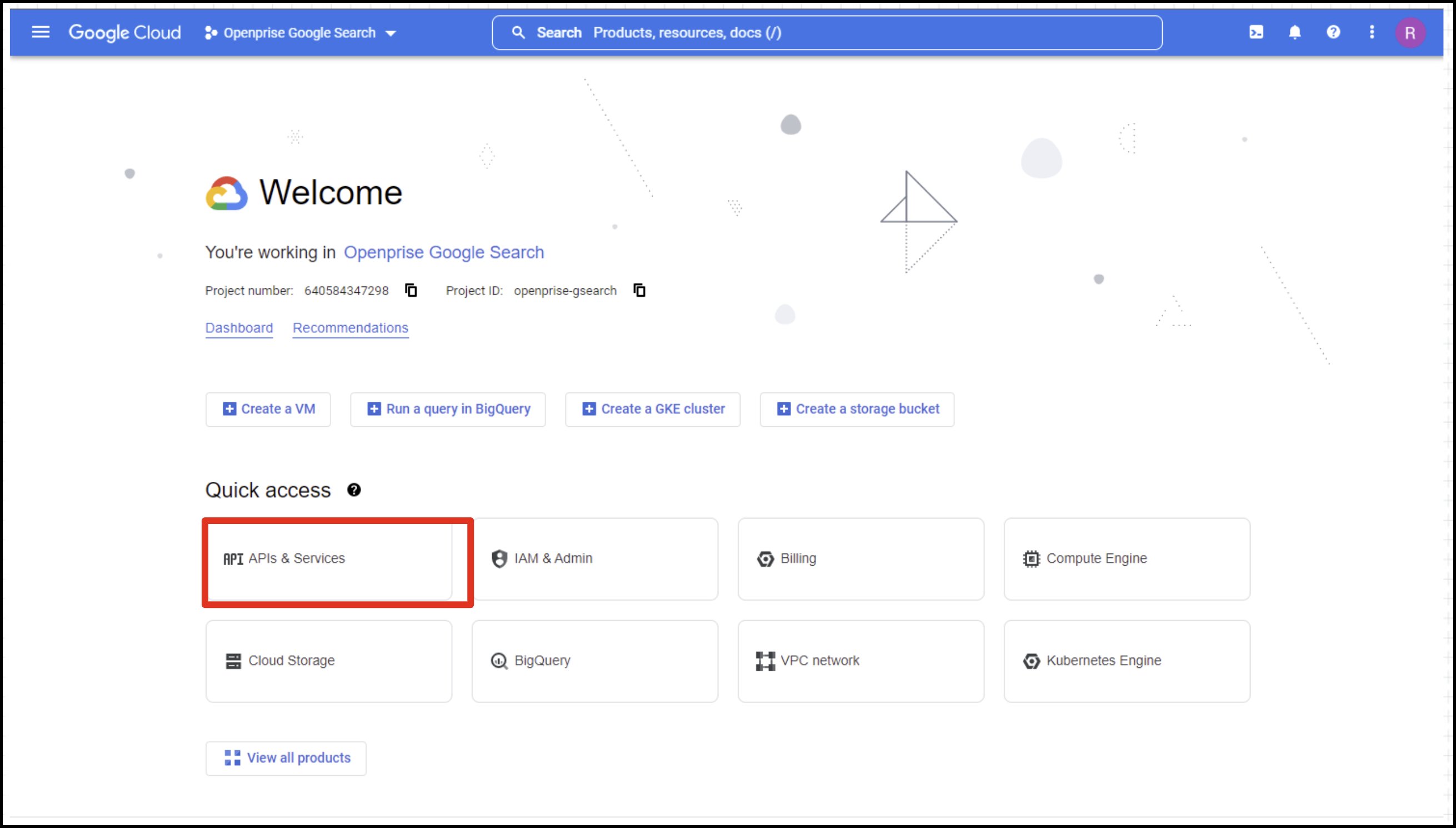The height and width of the screenshot is (828, 1456).
Task: Open the help question mark menu
Action: [x=1333, y=32]
